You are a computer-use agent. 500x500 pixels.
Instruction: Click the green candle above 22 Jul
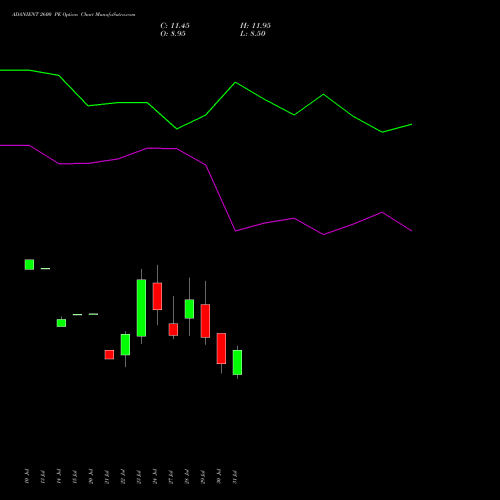pyautogui.click(x=125, y=345)
